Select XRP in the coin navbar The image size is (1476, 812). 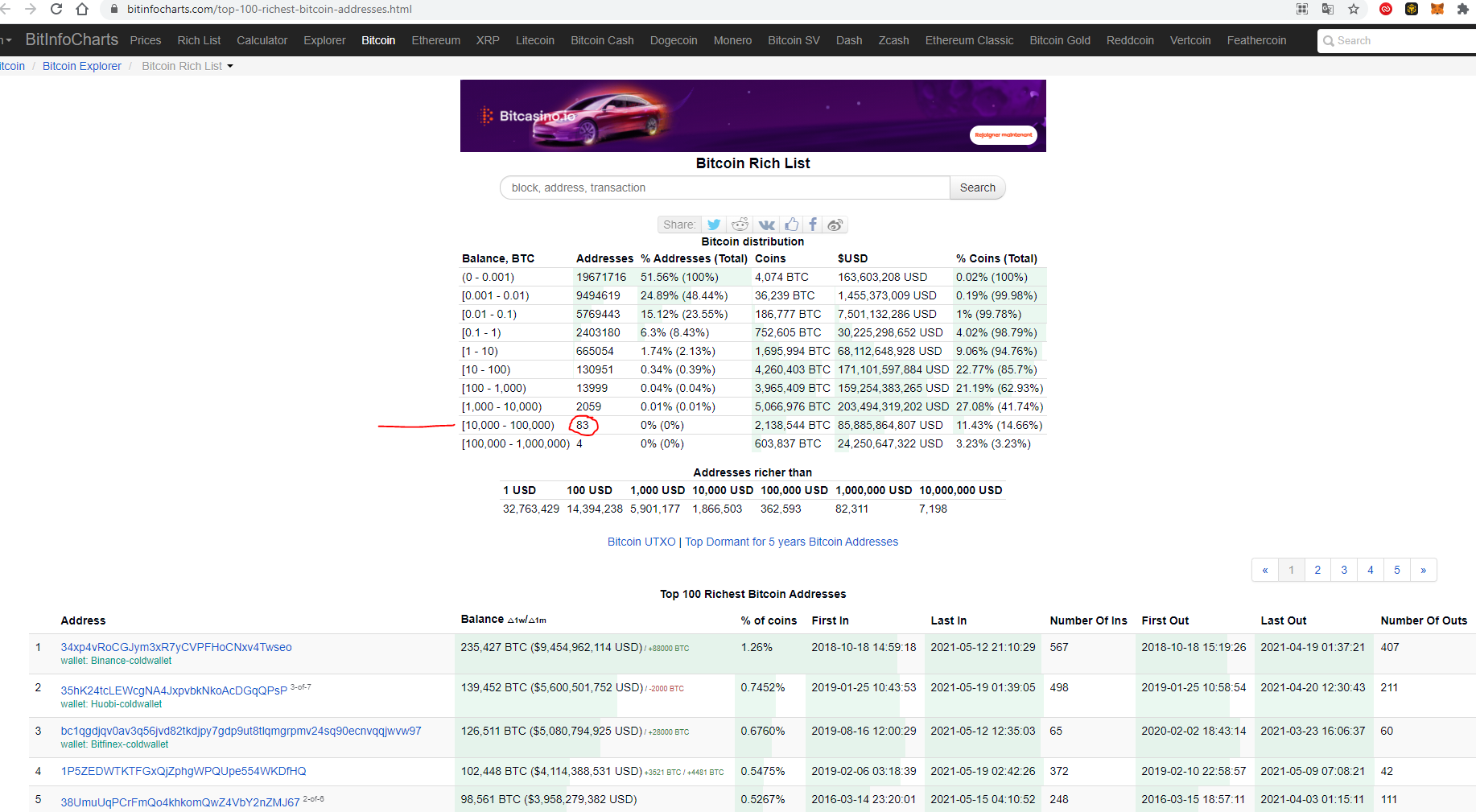[x=488, y=40]
